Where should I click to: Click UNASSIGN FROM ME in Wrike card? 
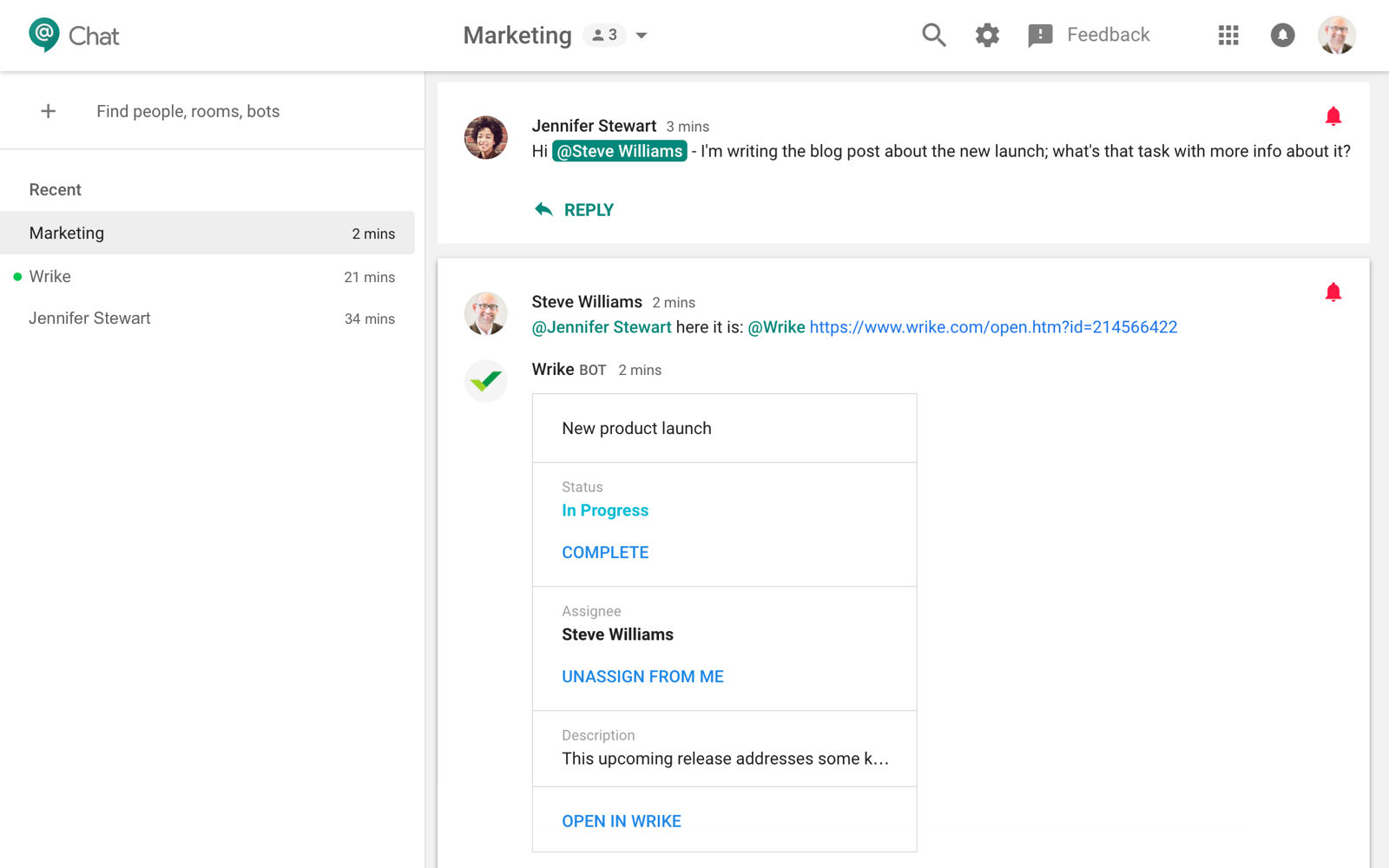point(642,676)
